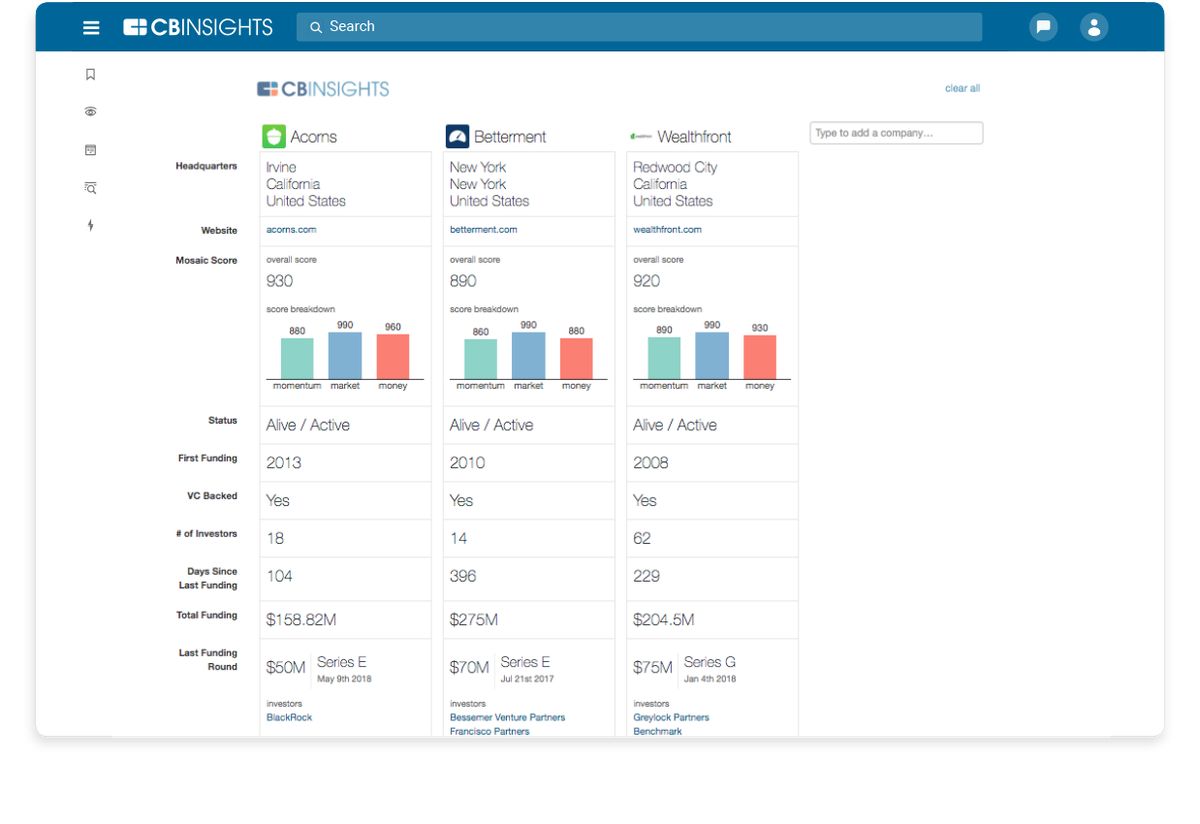Click the CB Insights header logo
Image resolution: width=1200 pixels, height=824 pixels.
pos(198,27)
